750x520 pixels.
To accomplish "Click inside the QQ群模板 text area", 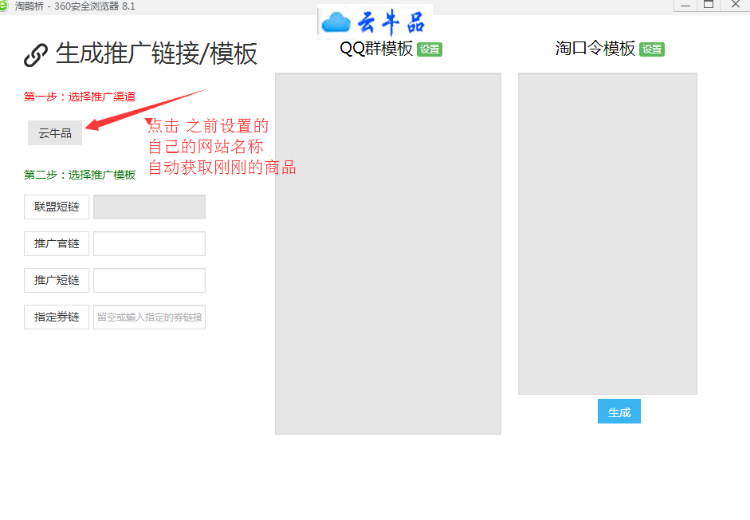I will [x=388, y=254].
